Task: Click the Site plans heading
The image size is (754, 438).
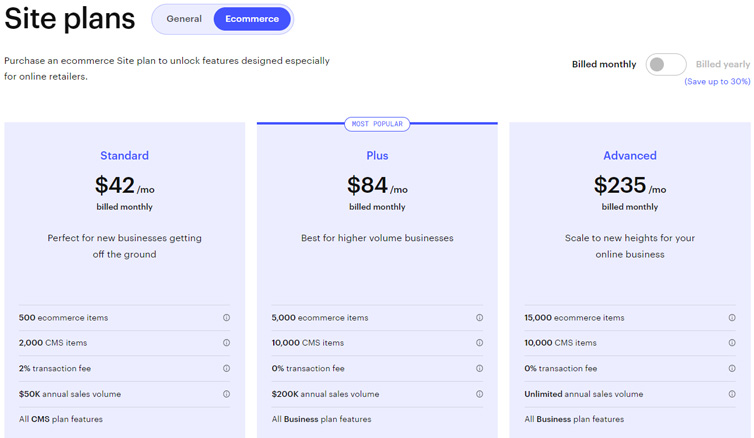Action: point(70,19)
